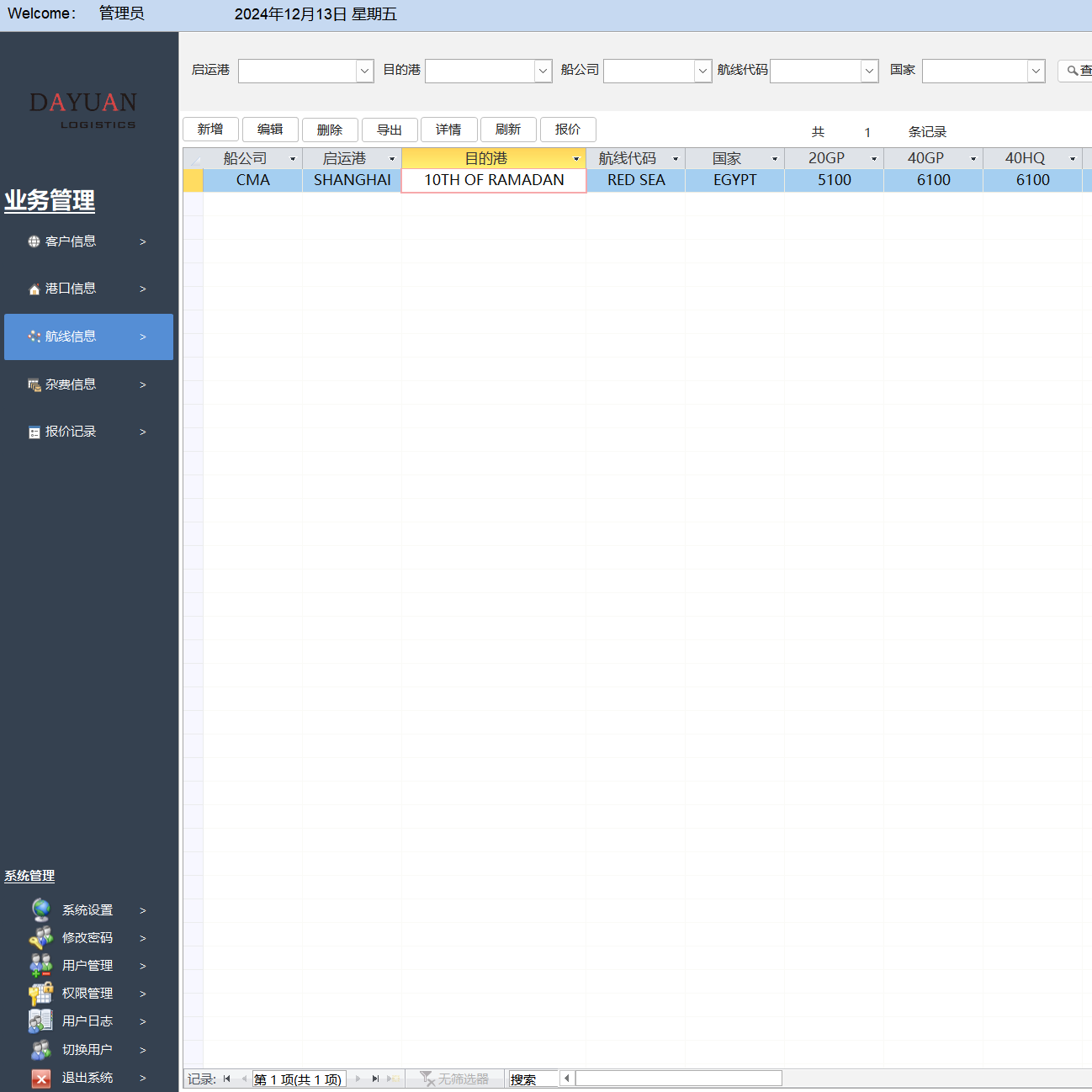Select the 用户管理 users icon

coord(40,965)
